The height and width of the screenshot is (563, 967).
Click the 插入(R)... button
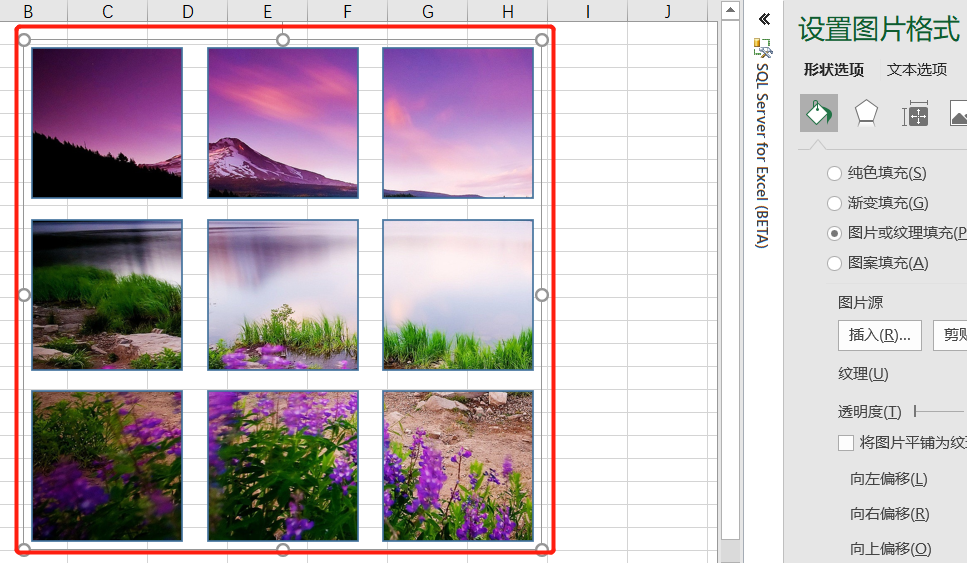879,335
